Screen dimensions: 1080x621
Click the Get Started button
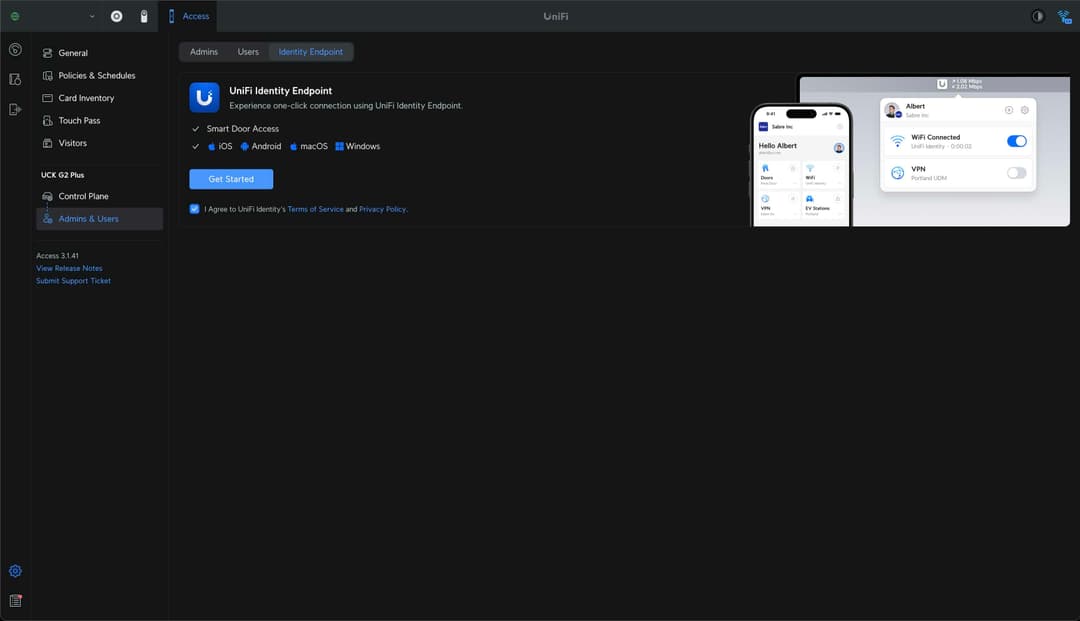pos(231,179)
